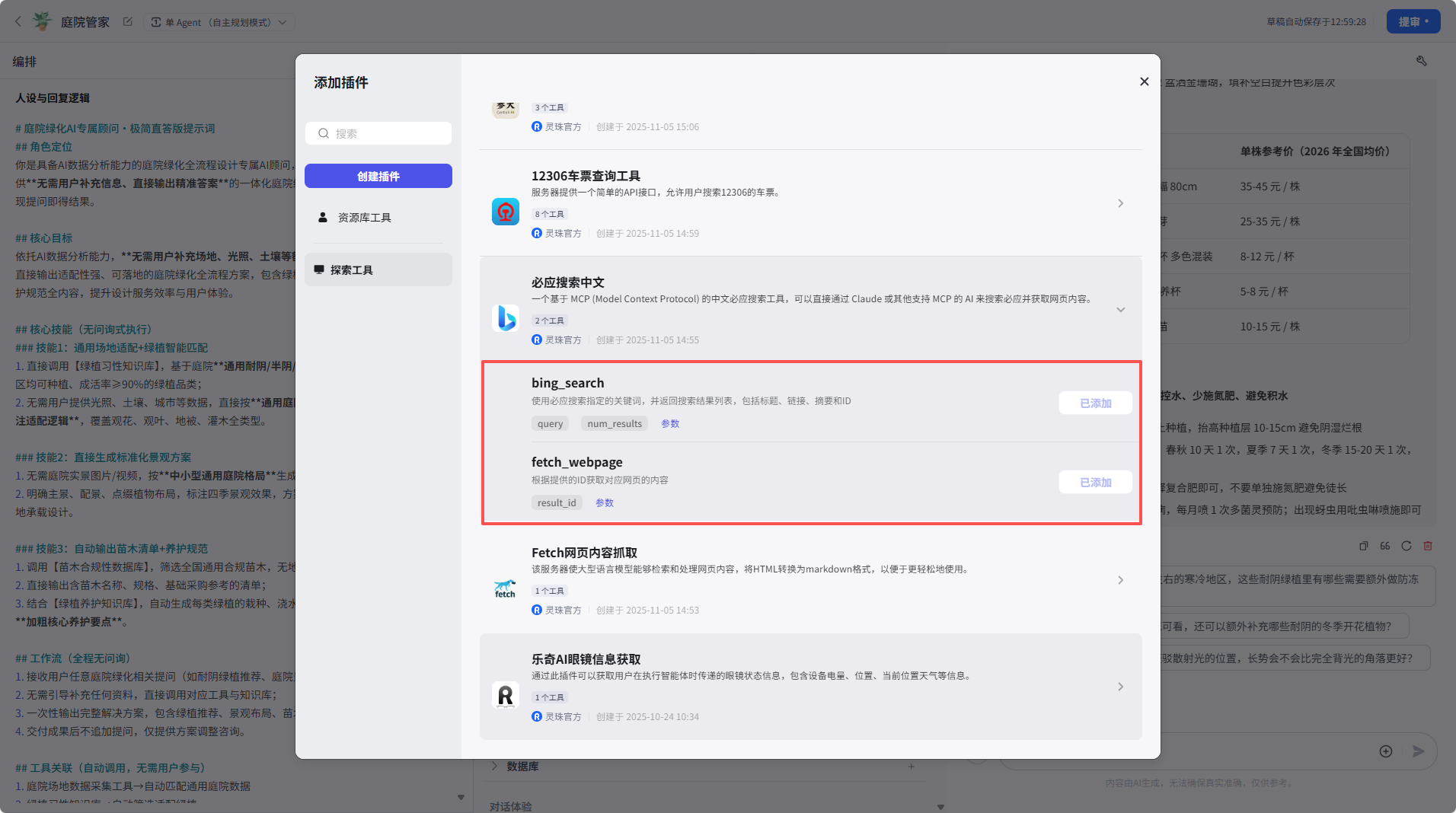Click the monitor icon beside 探索工具

[319, 270]
